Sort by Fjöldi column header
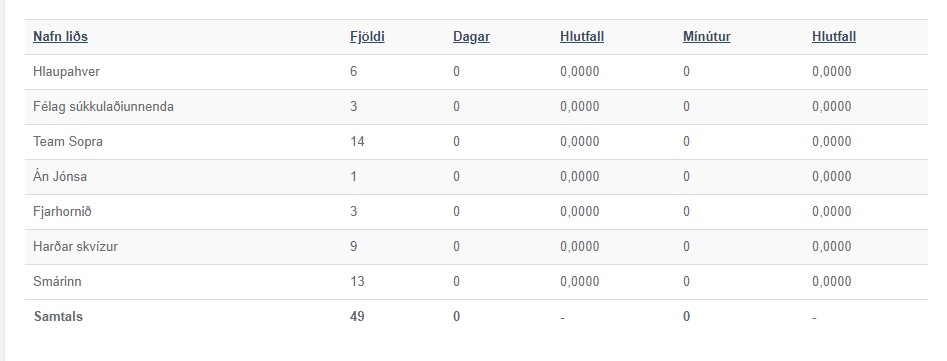Image resolution: width=947 pixels, height=361 pixels. tap(367, 37)
